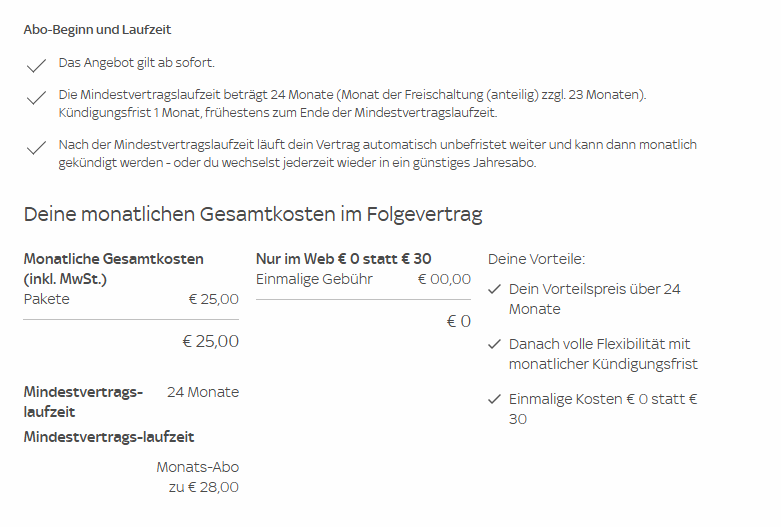Click checkmark for 'Dein Vorteilspreis über 24 Monate'
This screenshot has width=781, height=527.
tap(494, 289)
